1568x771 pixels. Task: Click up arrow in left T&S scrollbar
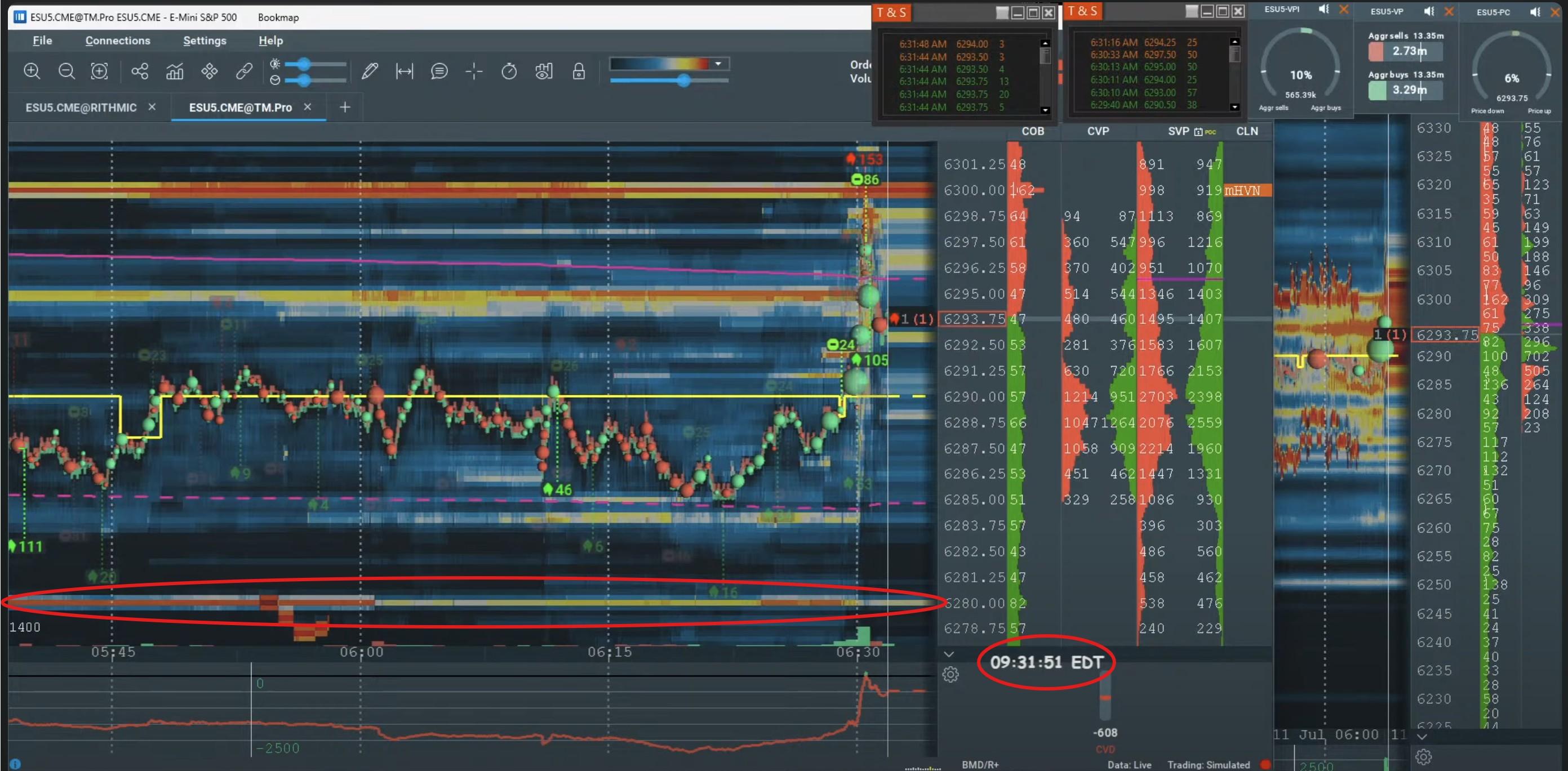[1045, 43]
